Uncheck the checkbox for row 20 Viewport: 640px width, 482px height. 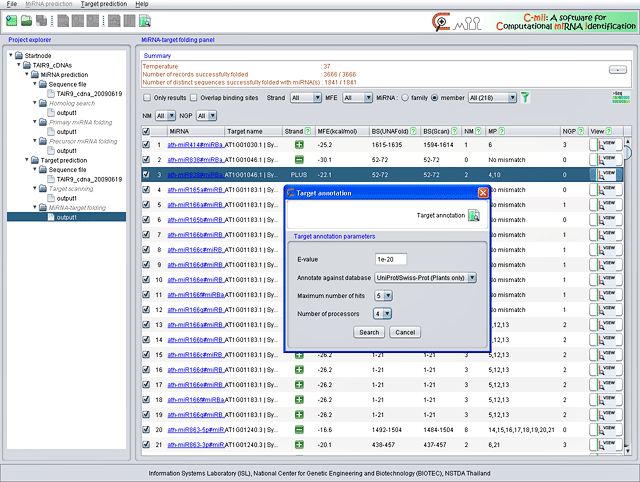(x=146, y=429)
